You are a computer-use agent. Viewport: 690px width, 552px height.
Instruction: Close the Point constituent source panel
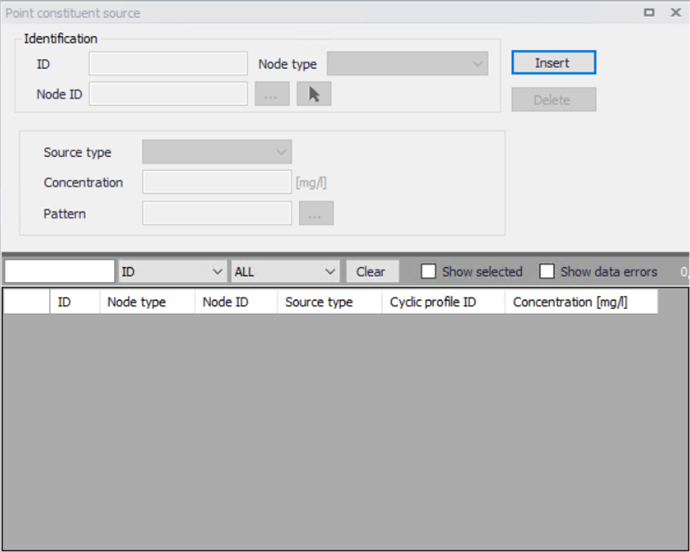676,12
